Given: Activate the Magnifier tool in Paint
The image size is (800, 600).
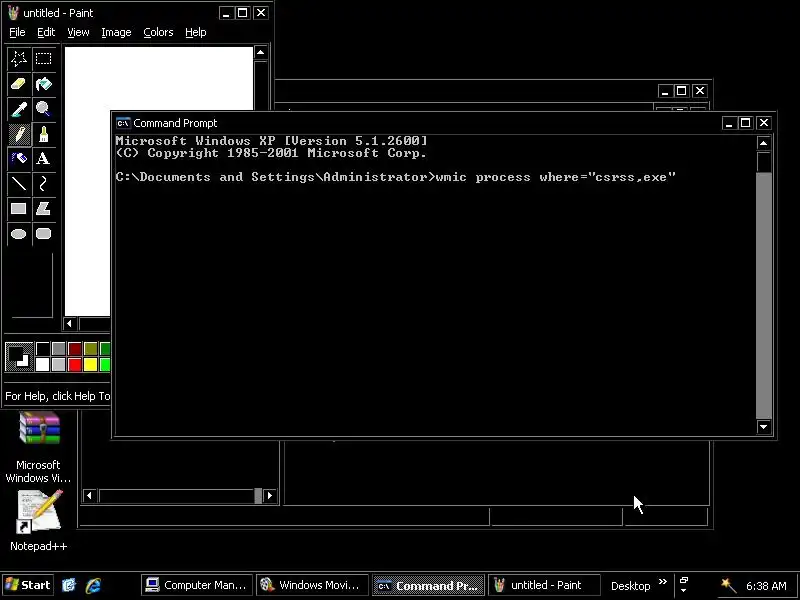Looking at the screenshot, I should [x=43, y=109].
